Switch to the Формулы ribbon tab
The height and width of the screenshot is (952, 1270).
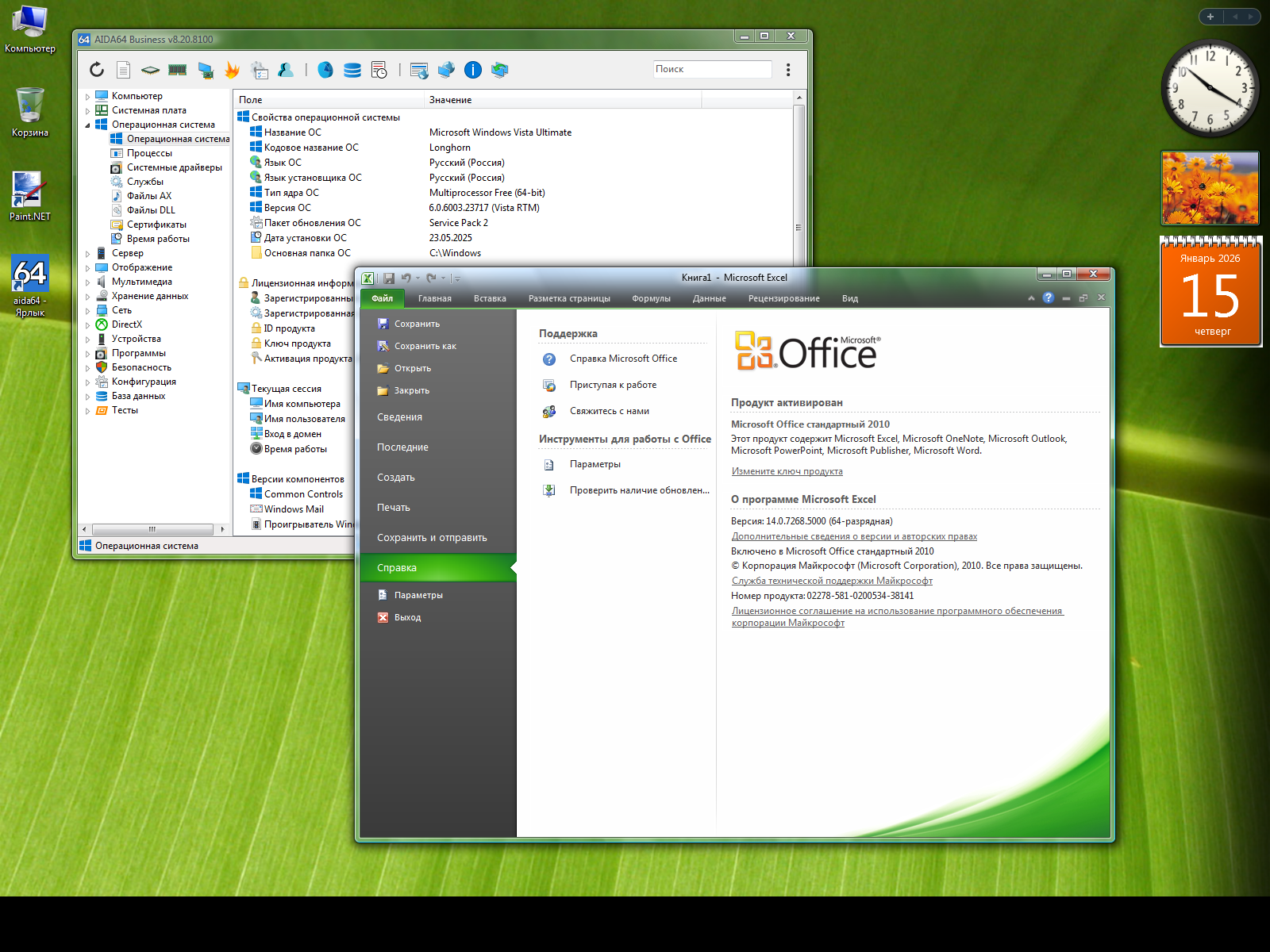tap(651, 299)
